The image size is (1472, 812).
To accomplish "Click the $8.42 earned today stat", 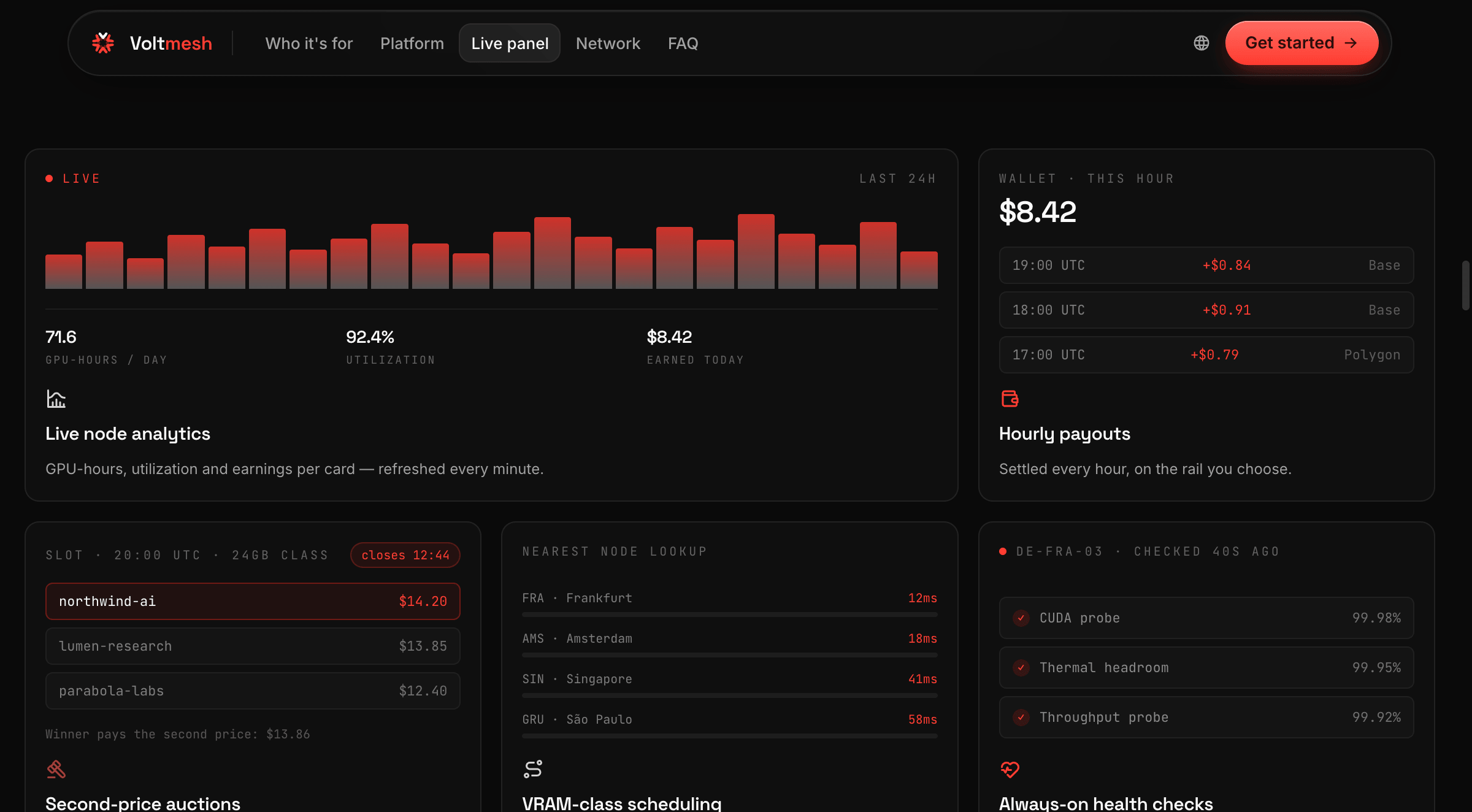I will tap(669, 337).
